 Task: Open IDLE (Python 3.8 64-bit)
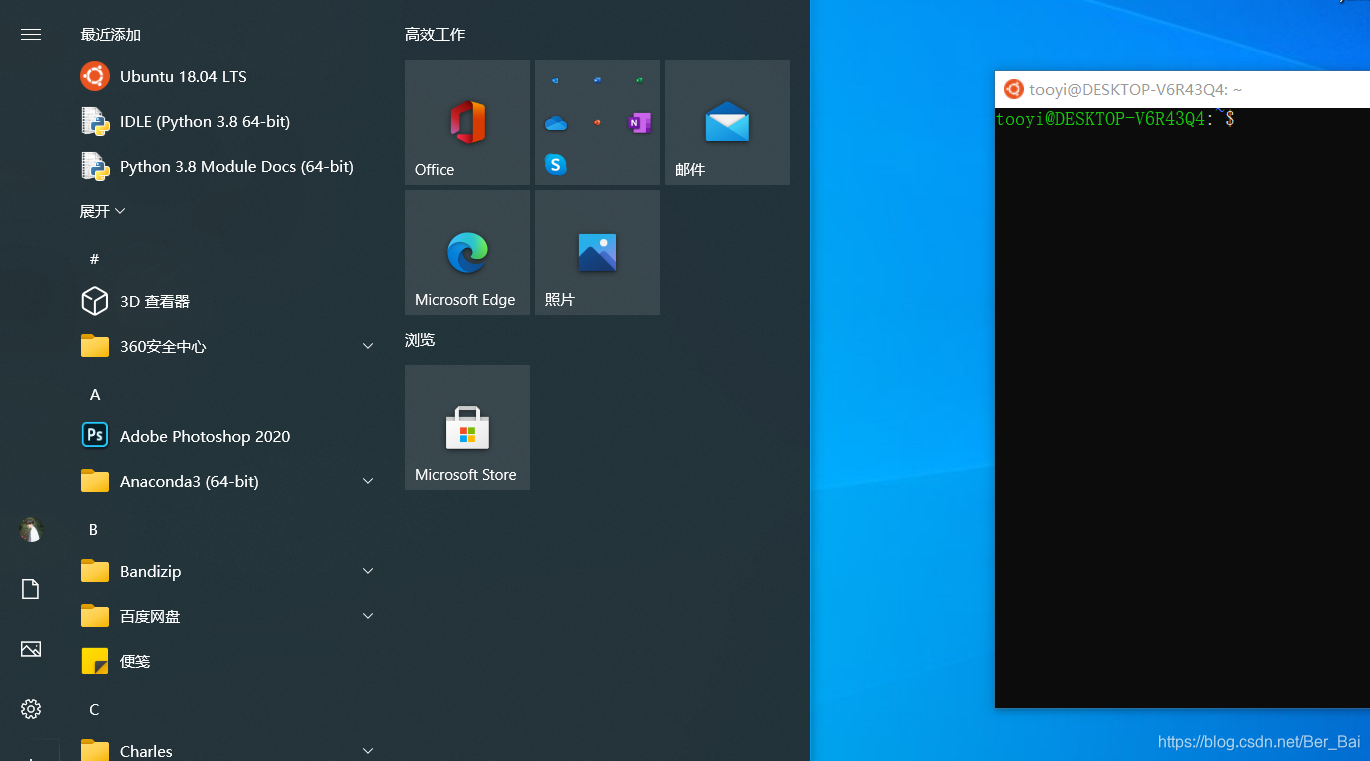click(204, 121)
